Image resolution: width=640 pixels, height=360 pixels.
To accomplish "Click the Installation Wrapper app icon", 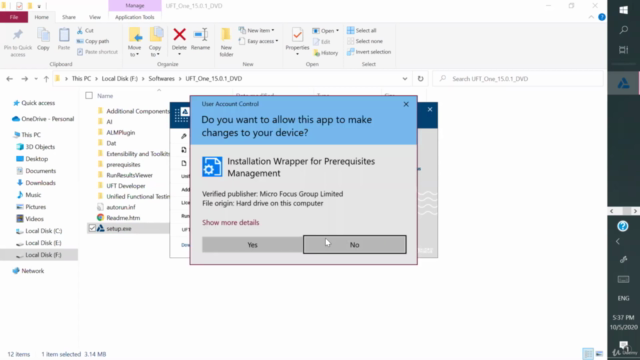I will click(x=212, y=167).
